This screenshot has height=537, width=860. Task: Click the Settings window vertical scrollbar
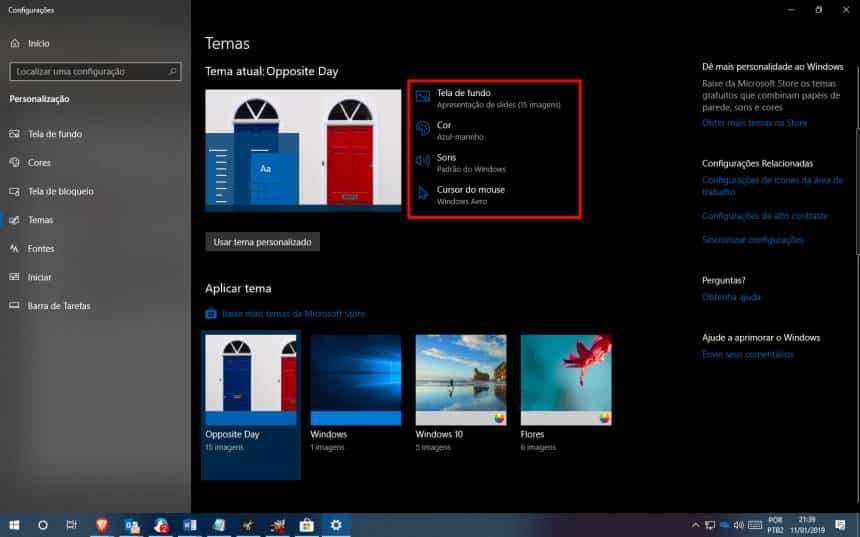point(857,192)
